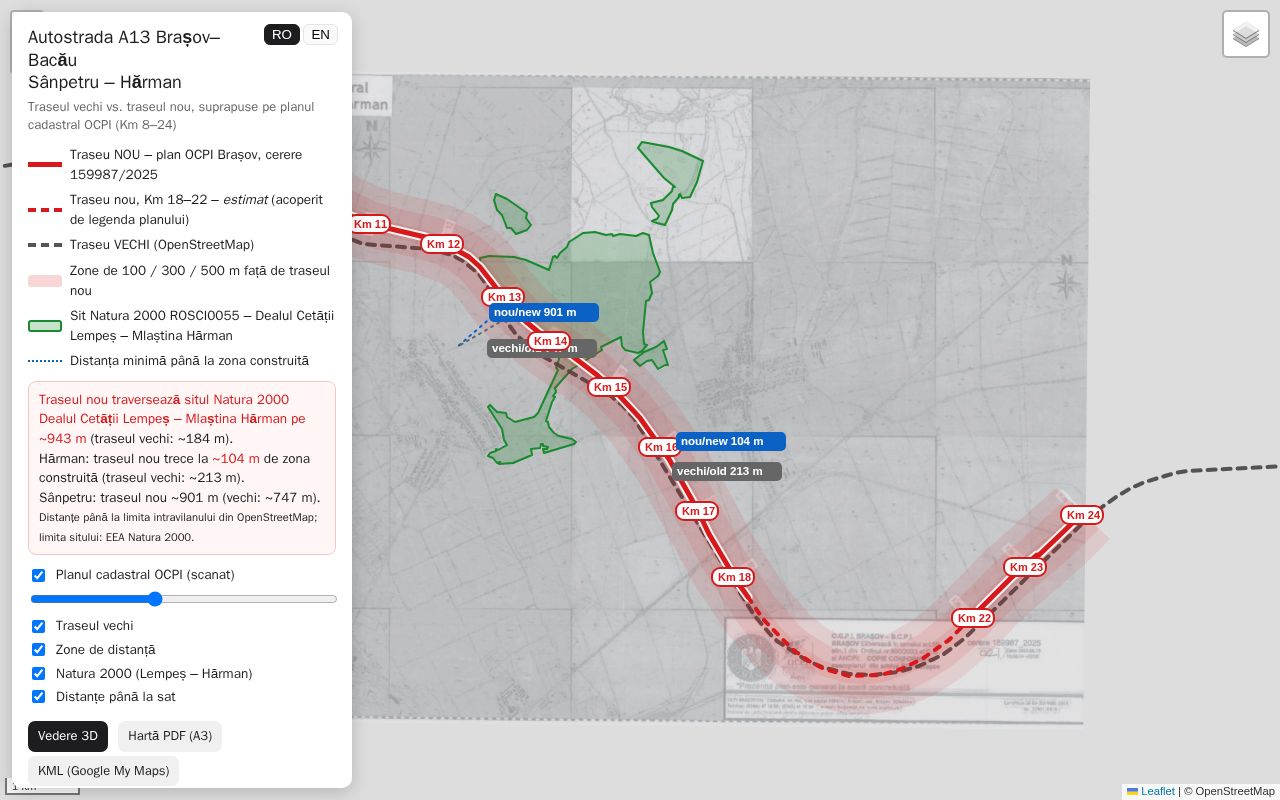Click the Km 15 route marker
This screenshot has height=800, width=1280.
[609, 387]
